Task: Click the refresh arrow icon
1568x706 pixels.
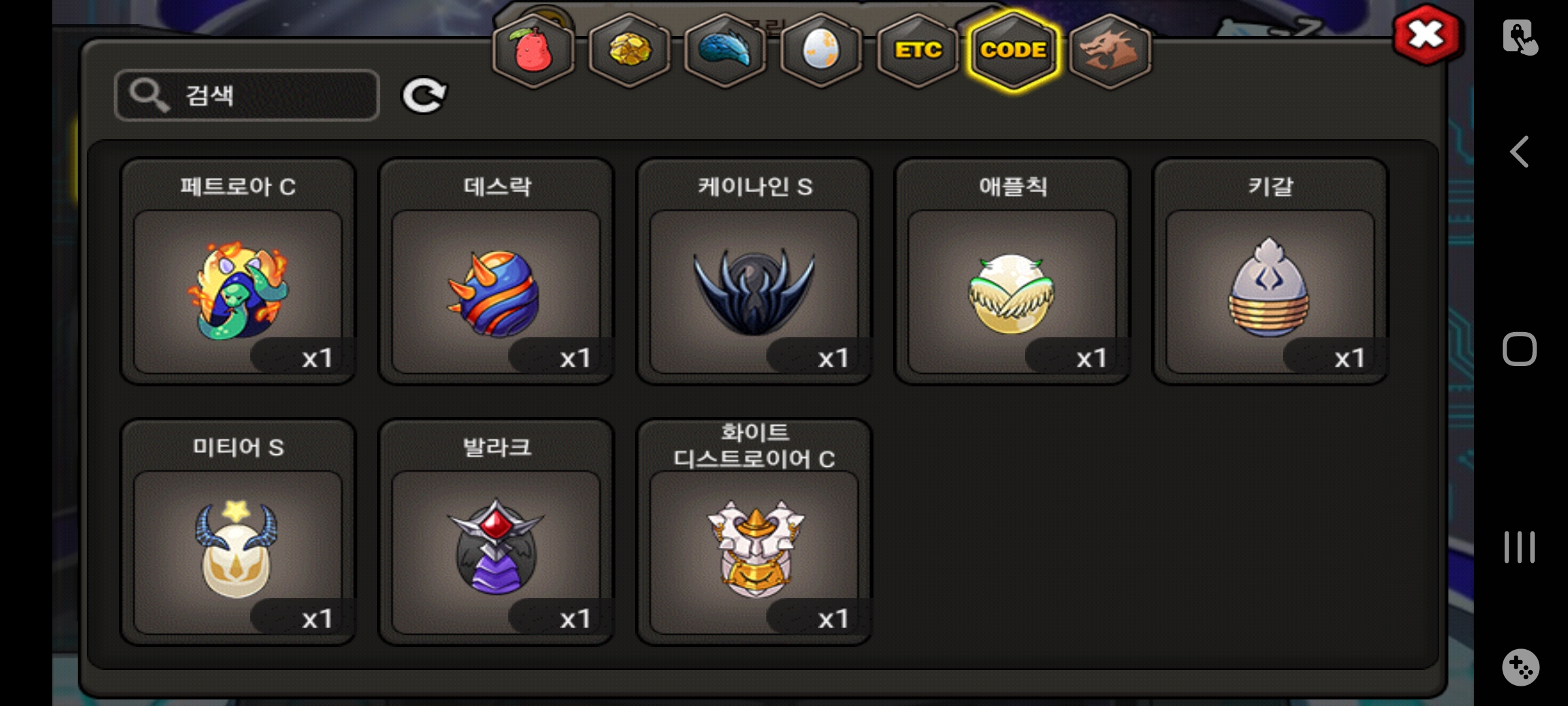Action: [424, 95]
